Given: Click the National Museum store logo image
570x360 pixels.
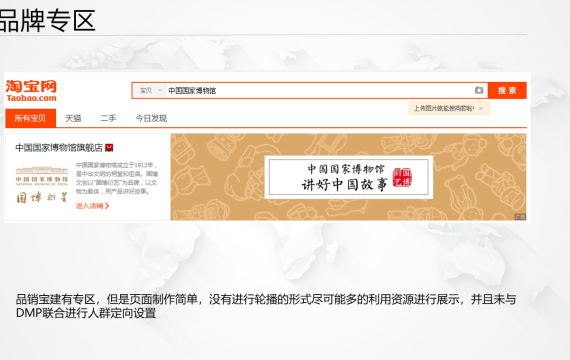Looking at the screenshot, I should 42,184.
